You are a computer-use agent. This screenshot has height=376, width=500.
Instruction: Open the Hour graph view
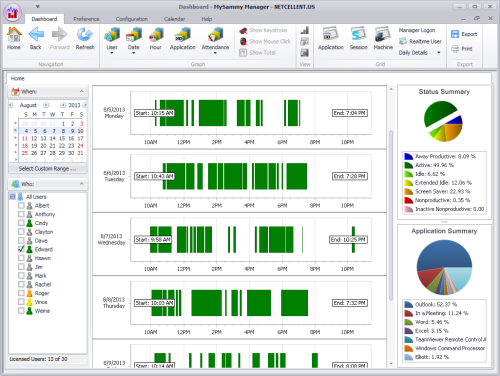[156, 35]
